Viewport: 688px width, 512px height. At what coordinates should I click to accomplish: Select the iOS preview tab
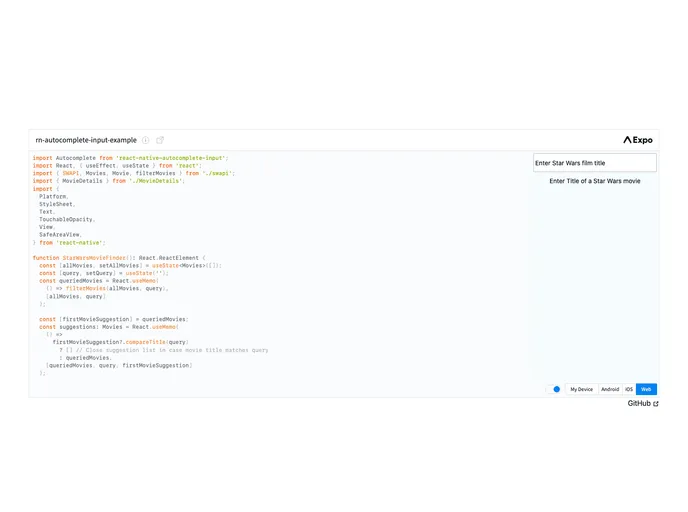[x=629, y=389]
